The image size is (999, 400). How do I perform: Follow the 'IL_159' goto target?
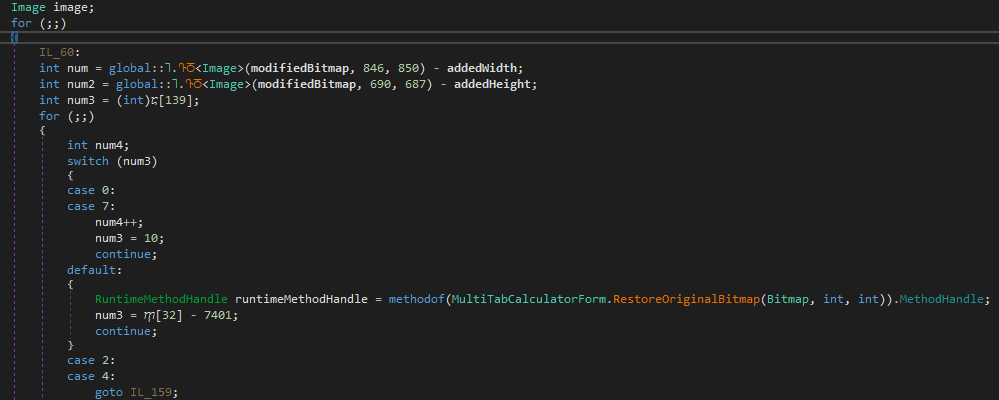click(x=151, y=392)
